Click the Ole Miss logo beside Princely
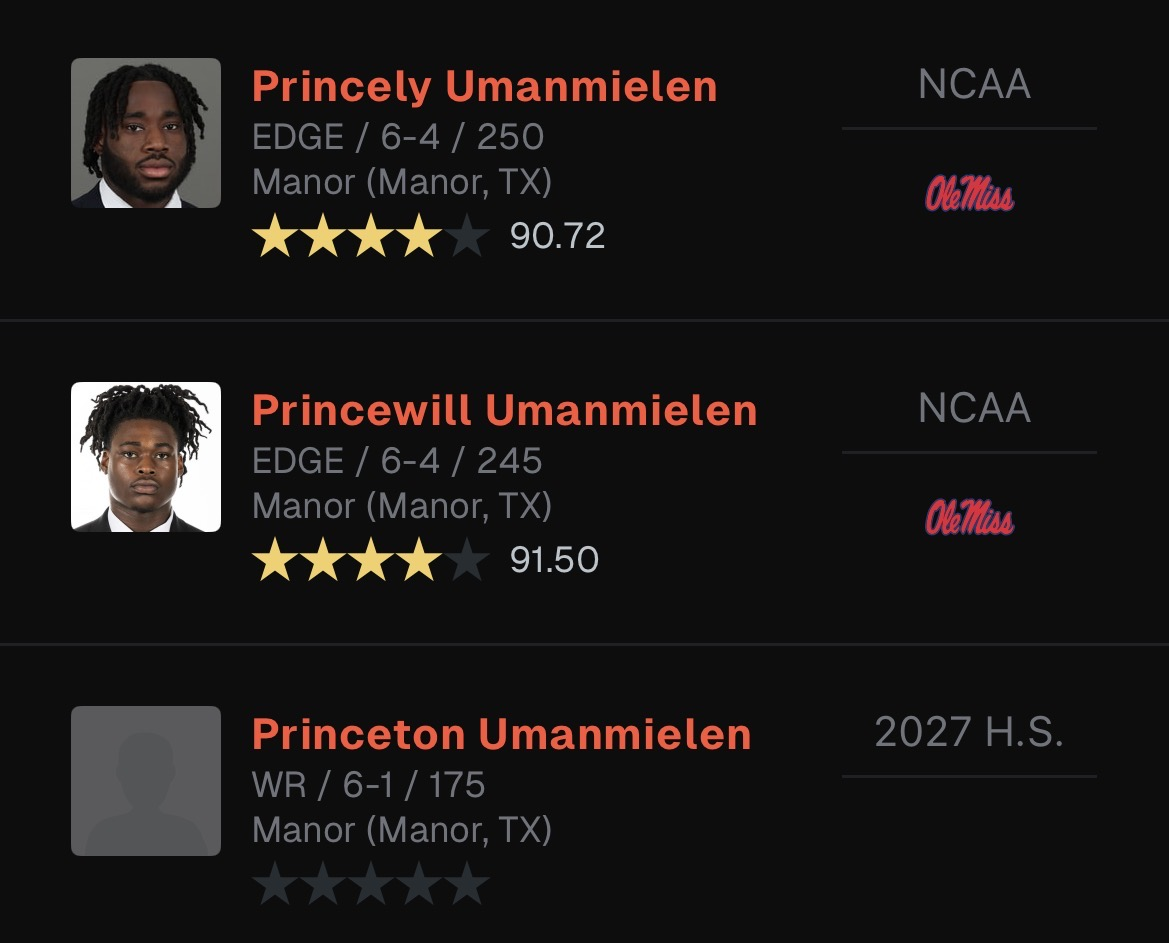This screenshot has height=943, width=1169. click(x=969, y=193)
